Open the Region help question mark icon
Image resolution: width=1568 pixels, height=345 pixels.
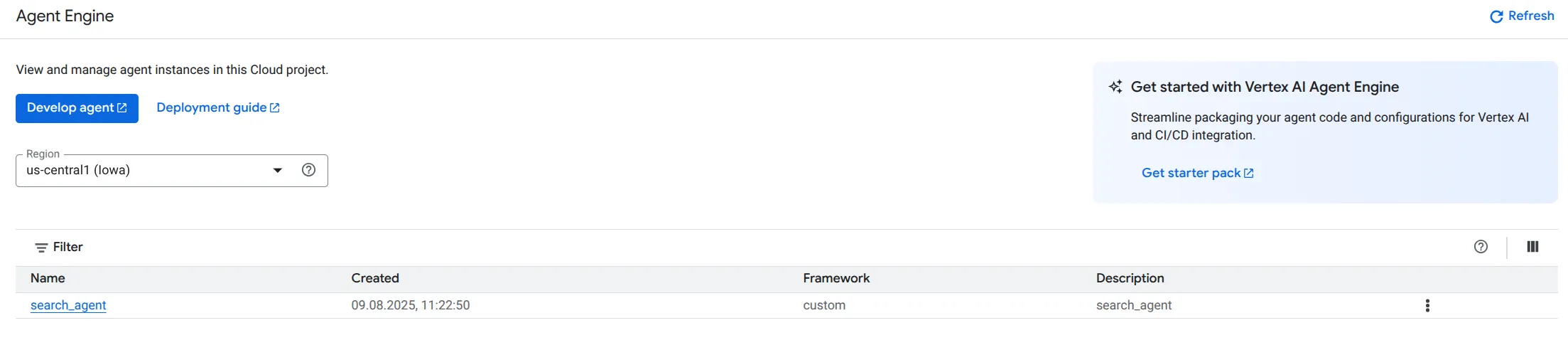pyautogui.click(x=308, y=170)
